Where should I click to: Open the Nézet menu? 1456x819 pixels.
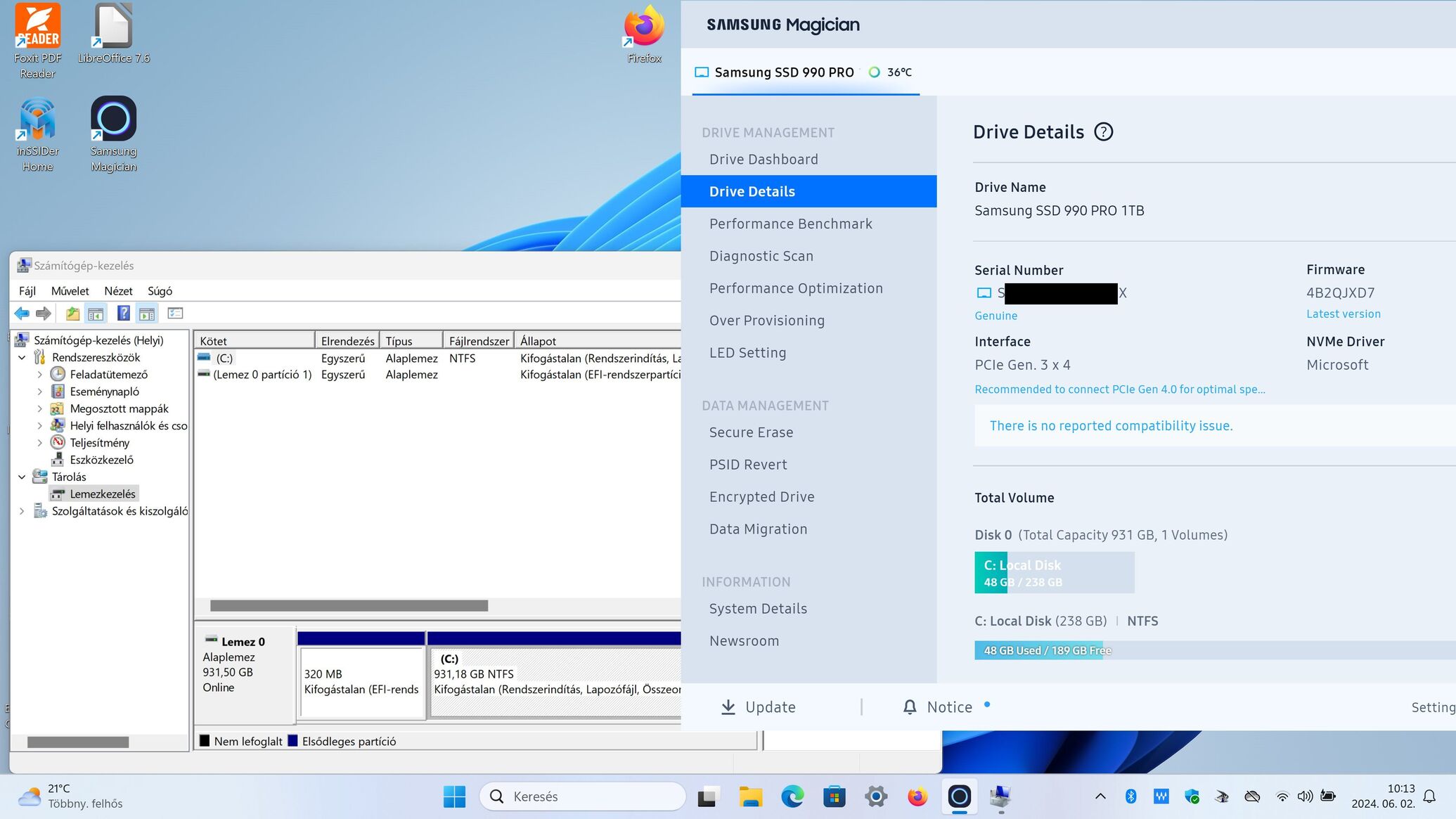tap(118, 291)
